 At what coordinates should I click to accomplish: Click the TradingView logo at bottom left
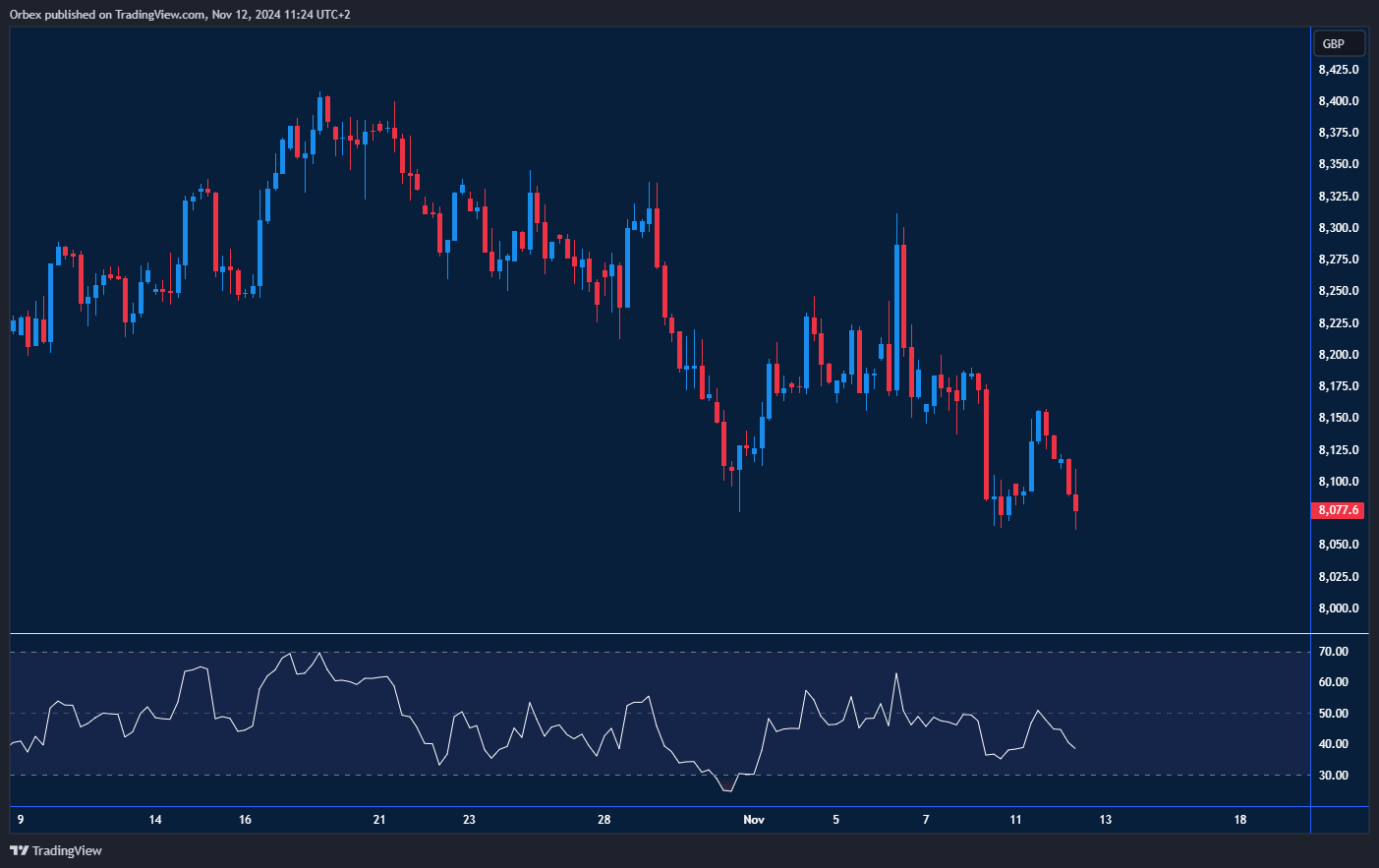(x=56, y=850)
